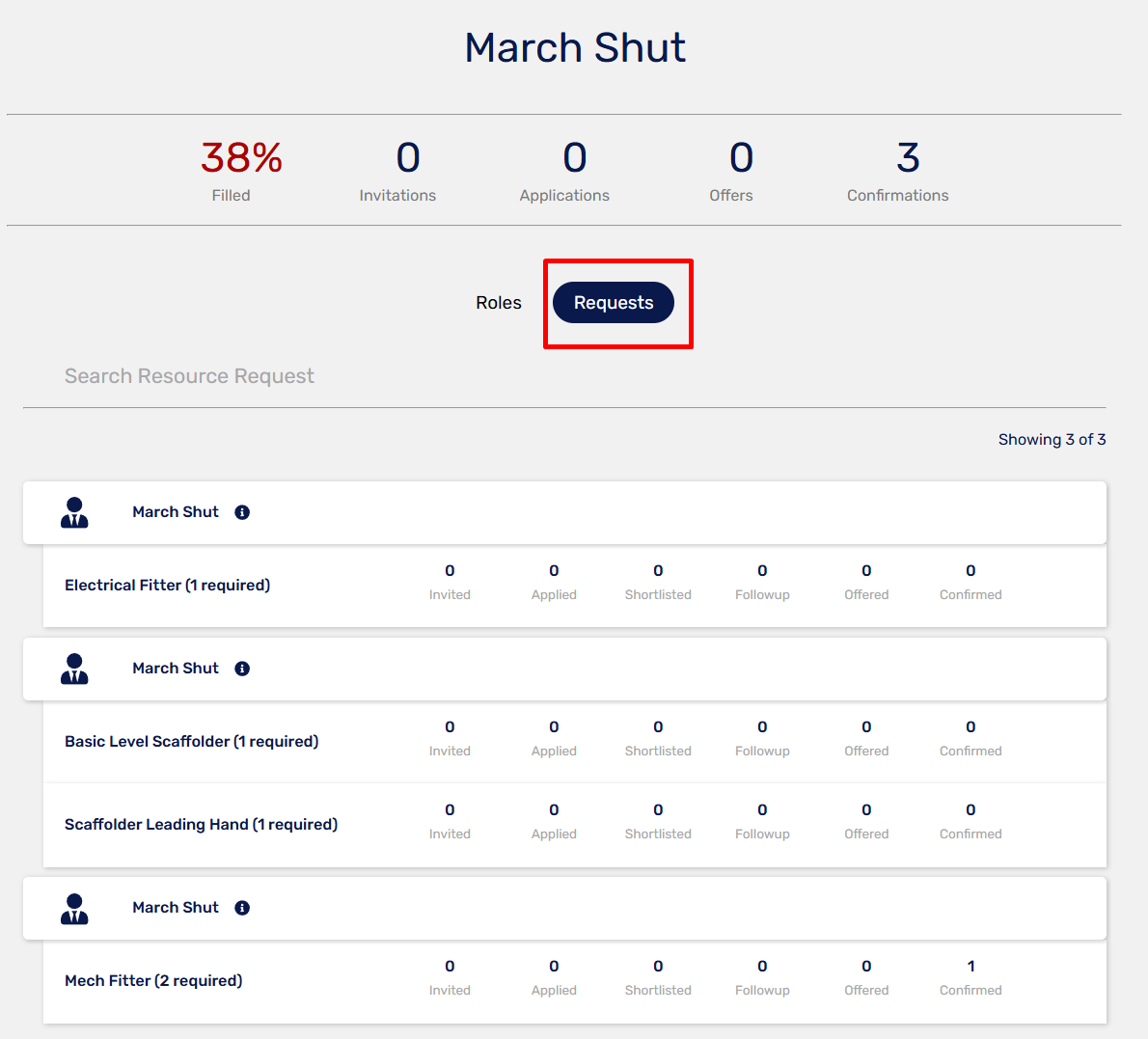This screenshot has width=1148, height=1039.
Task: Click Confirmed count for Basic Level Scaffolder
Action: [970, 738]
